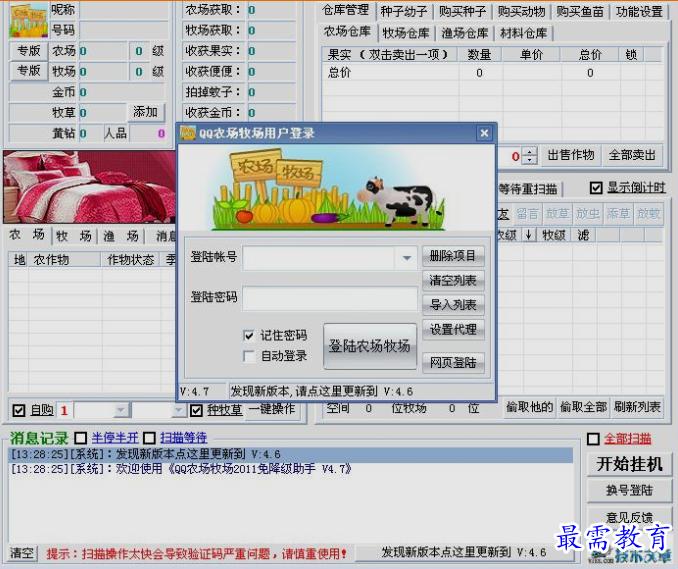Select the 农 场 tab on the left panel

27,235
